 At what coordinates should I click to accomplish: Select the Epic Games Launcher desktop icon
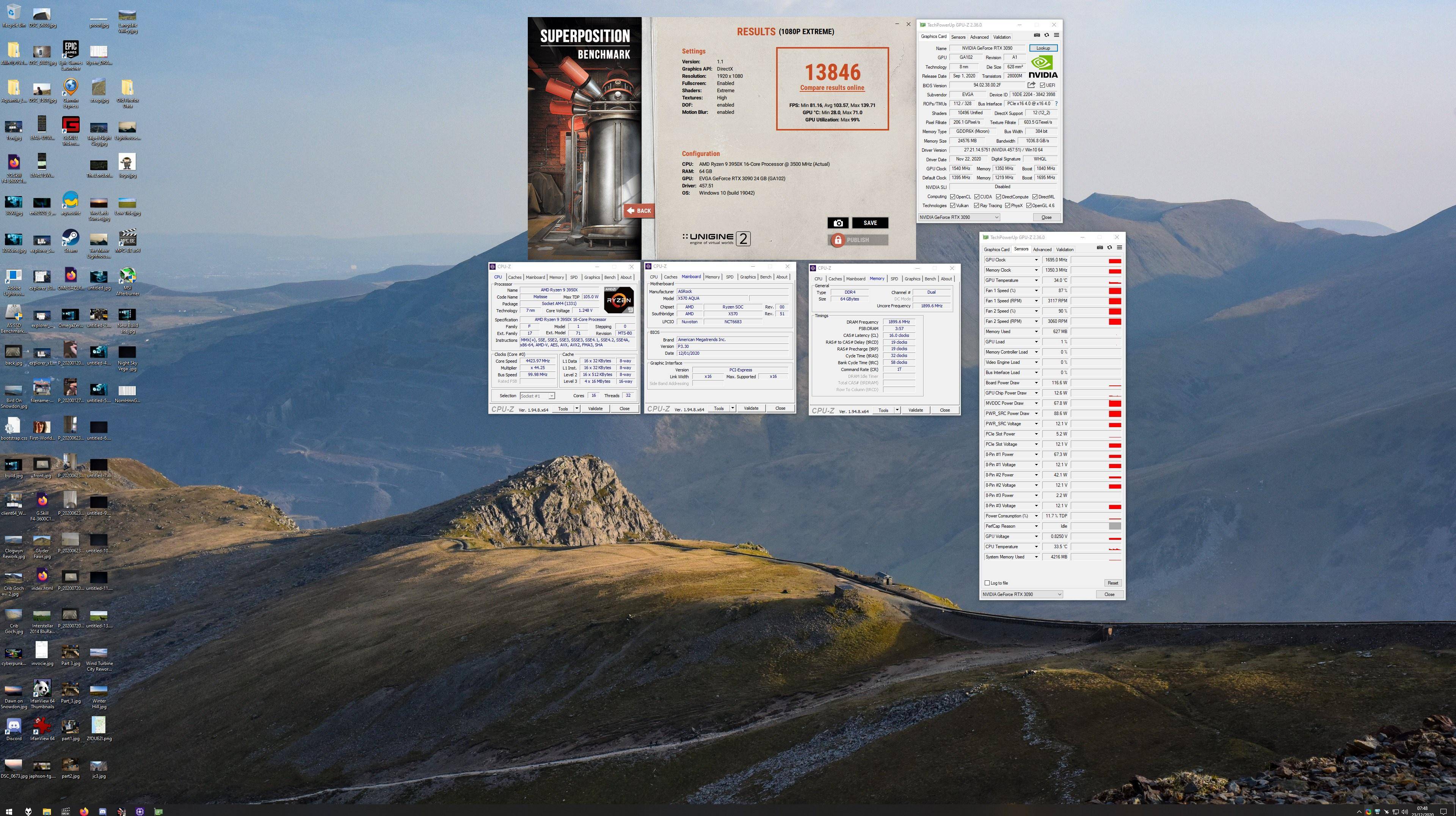[71, 55]
